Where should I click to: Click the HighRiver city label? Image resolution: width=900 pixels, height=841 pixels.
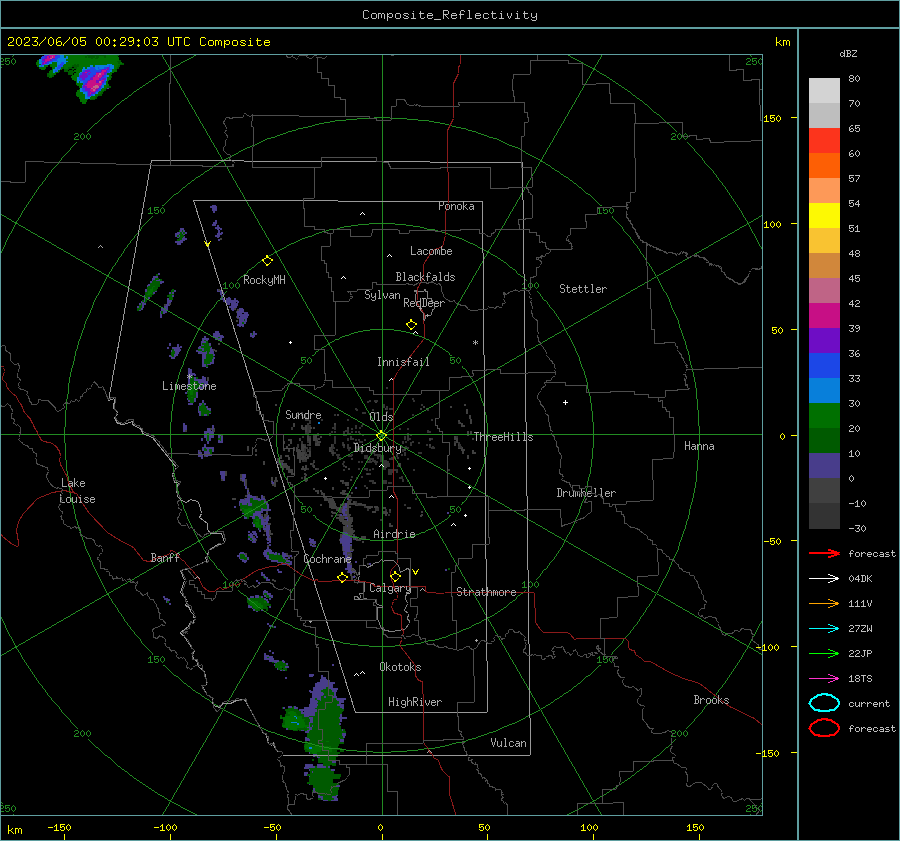pos(415,702)
